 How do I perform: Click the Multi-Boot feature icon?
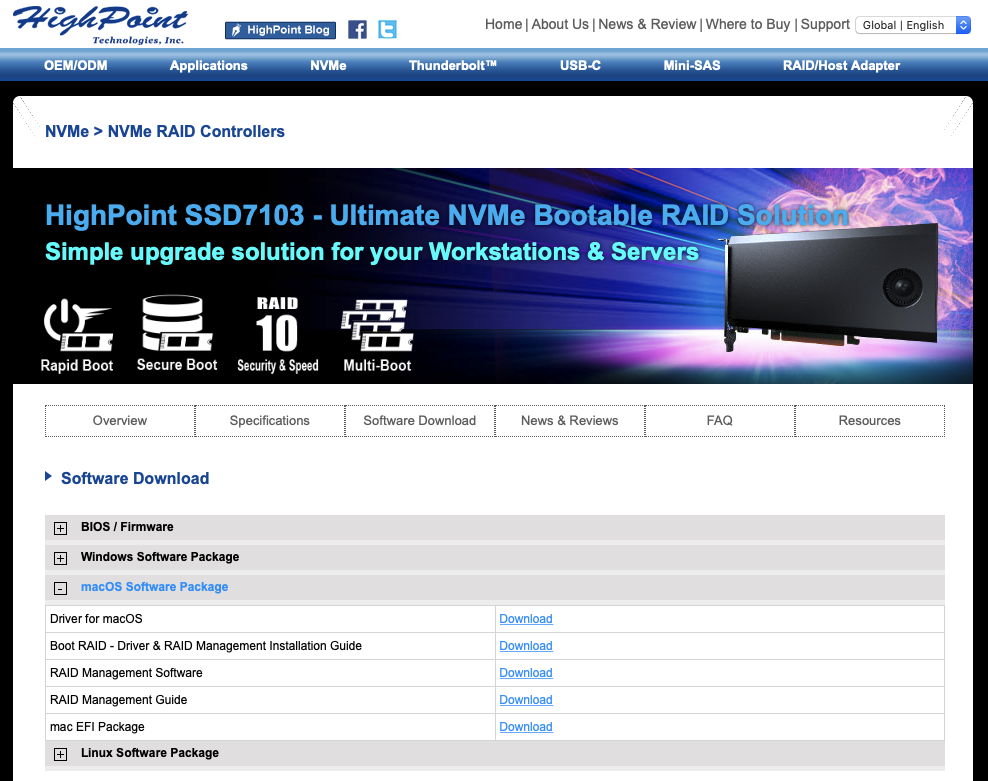click(377, 325)
